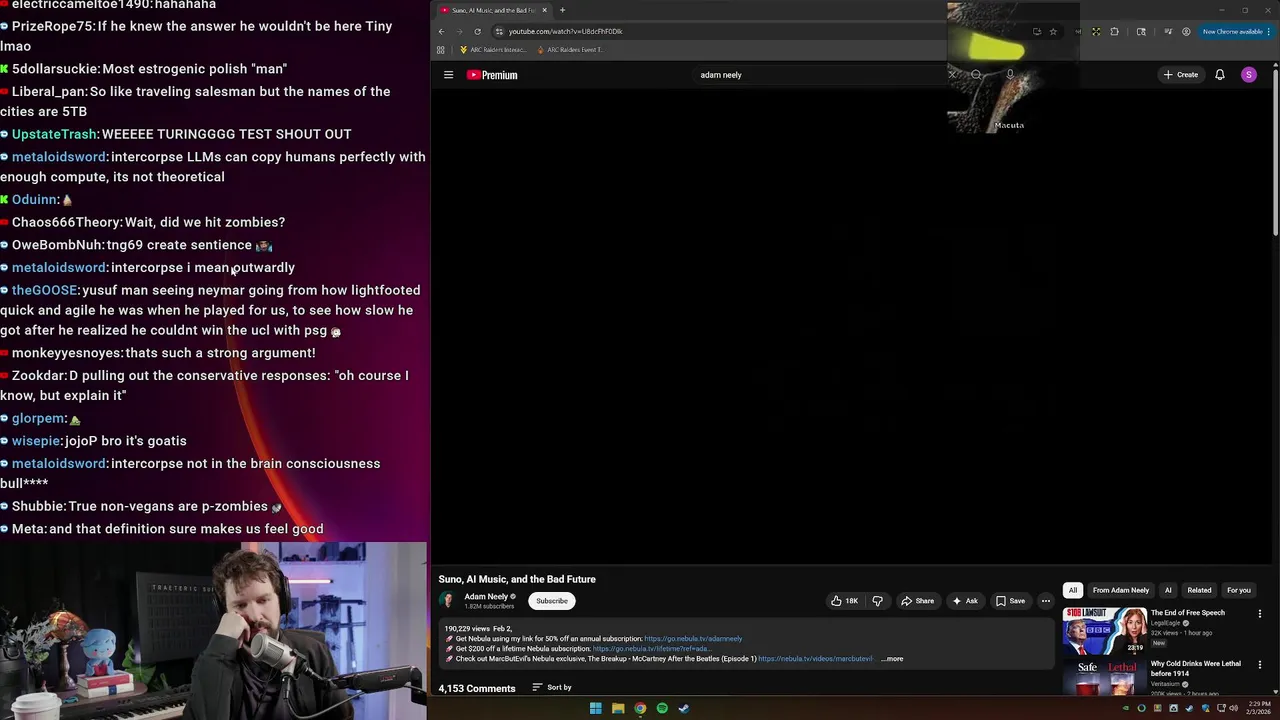Open the first ARC Raiders Interactive bookmark
The image size is (1280, 720).
[x=493, y=50]
